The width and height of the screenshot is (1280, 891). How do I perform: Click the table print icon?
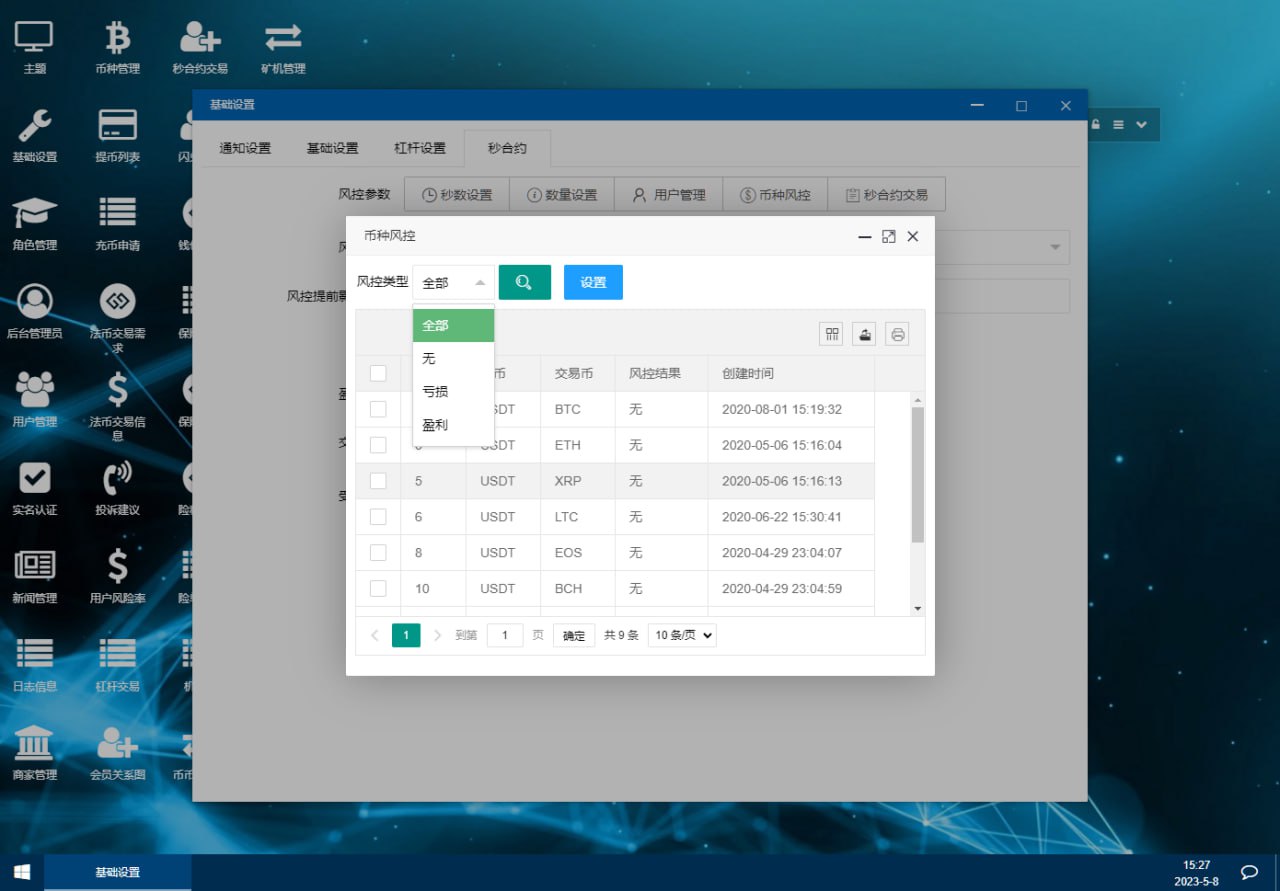[897, 334]
